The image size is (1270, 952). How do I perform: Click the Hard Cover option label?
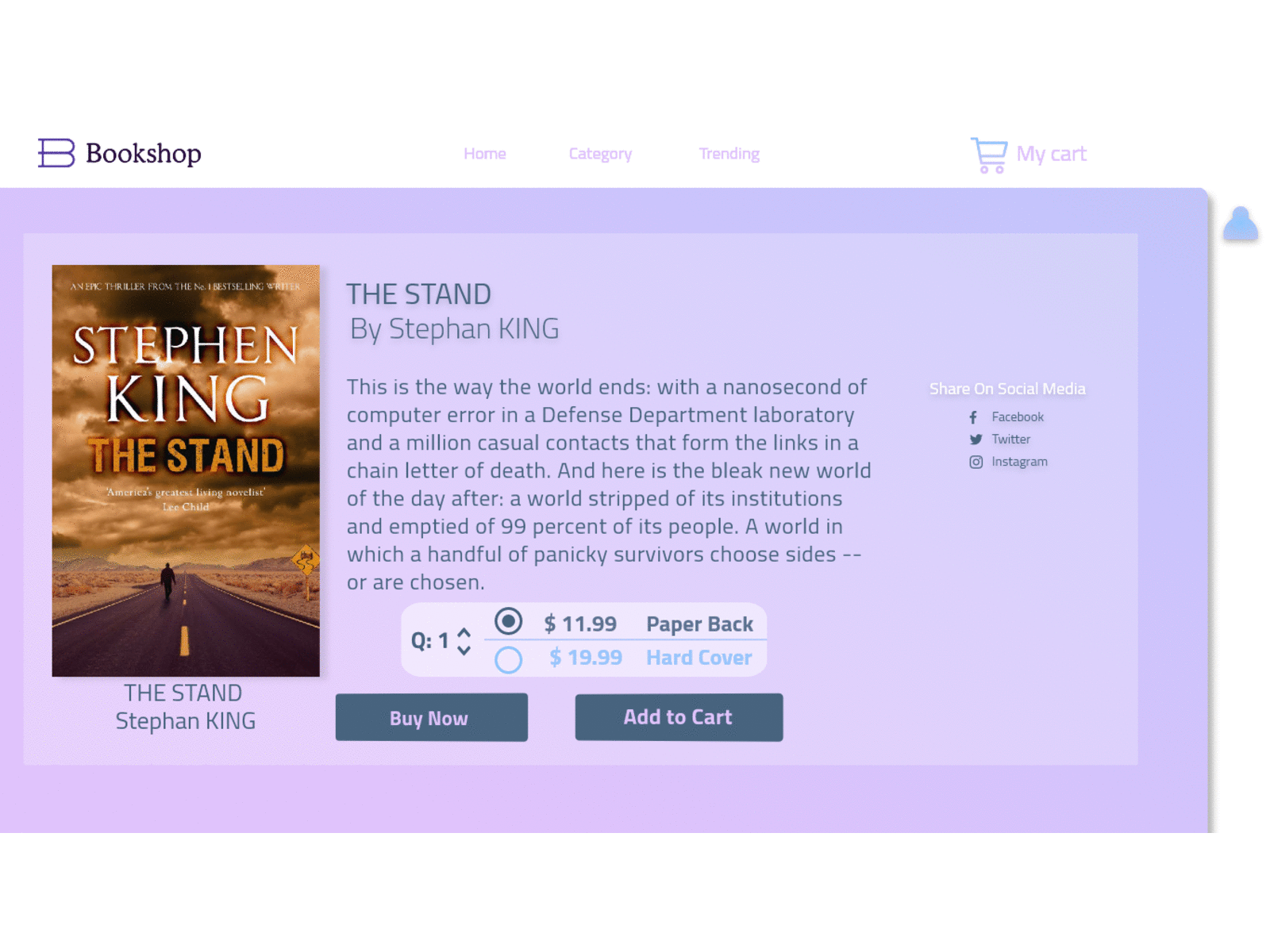point(698,658)
